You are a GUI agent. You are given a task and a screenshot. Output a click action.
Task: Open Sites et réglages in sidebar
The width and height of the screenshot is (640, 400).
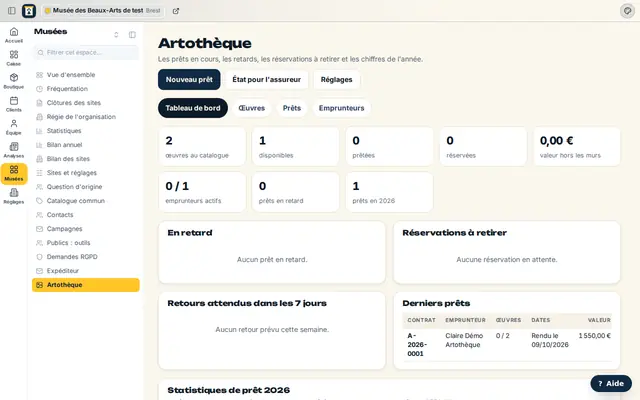pos(86,173)
